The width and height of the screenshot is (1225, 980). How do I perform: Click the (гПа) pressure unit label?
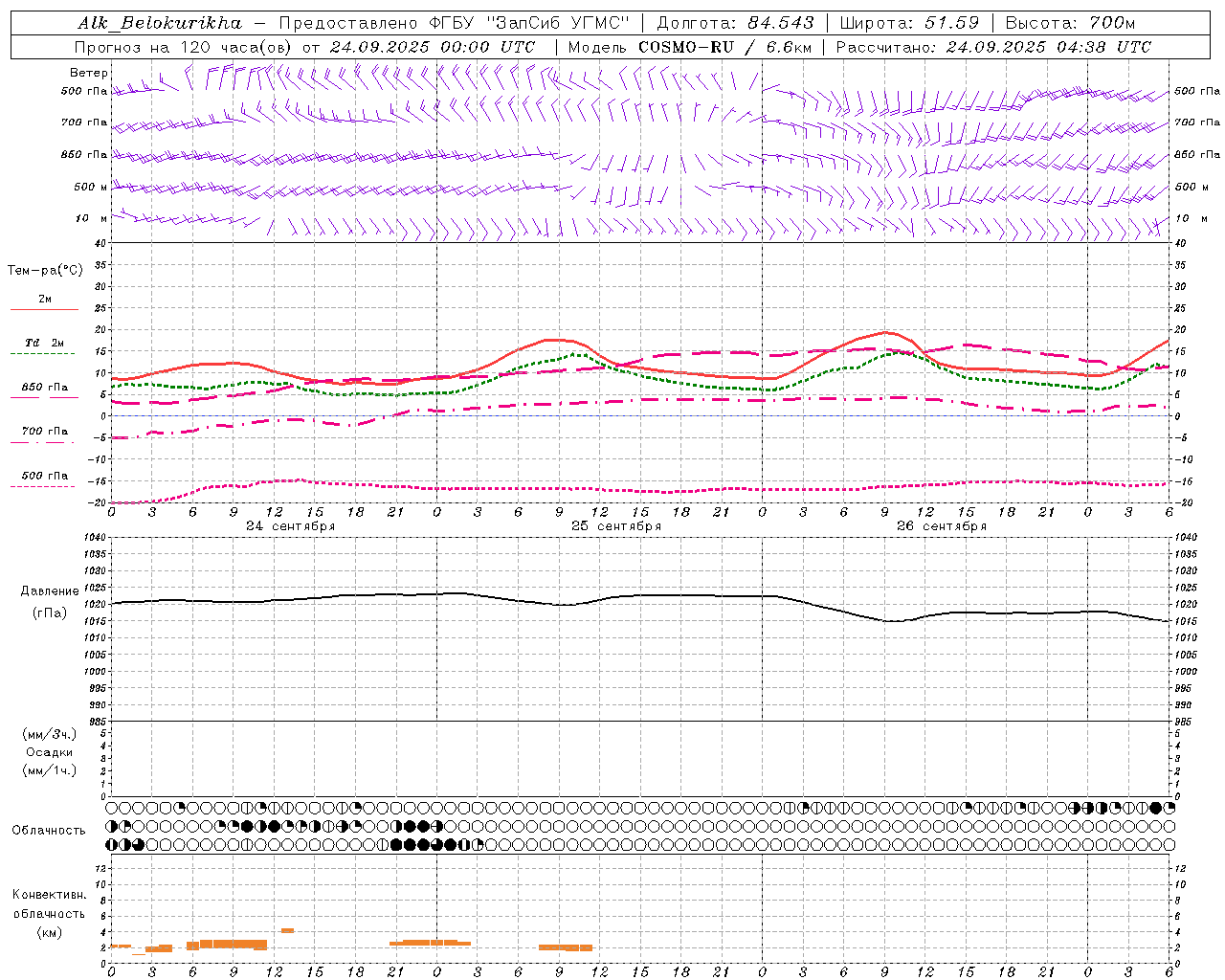coord(50,613)
